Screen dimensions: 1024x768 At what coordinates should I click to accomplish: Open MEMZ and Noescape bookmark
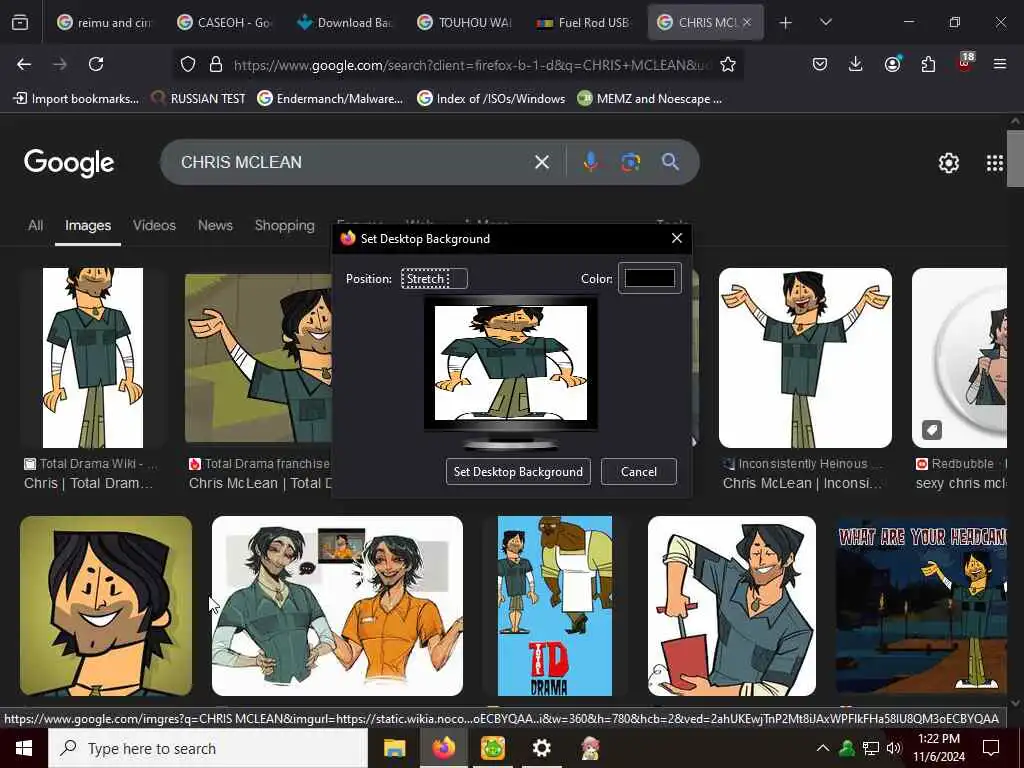[x=650, y=99]
